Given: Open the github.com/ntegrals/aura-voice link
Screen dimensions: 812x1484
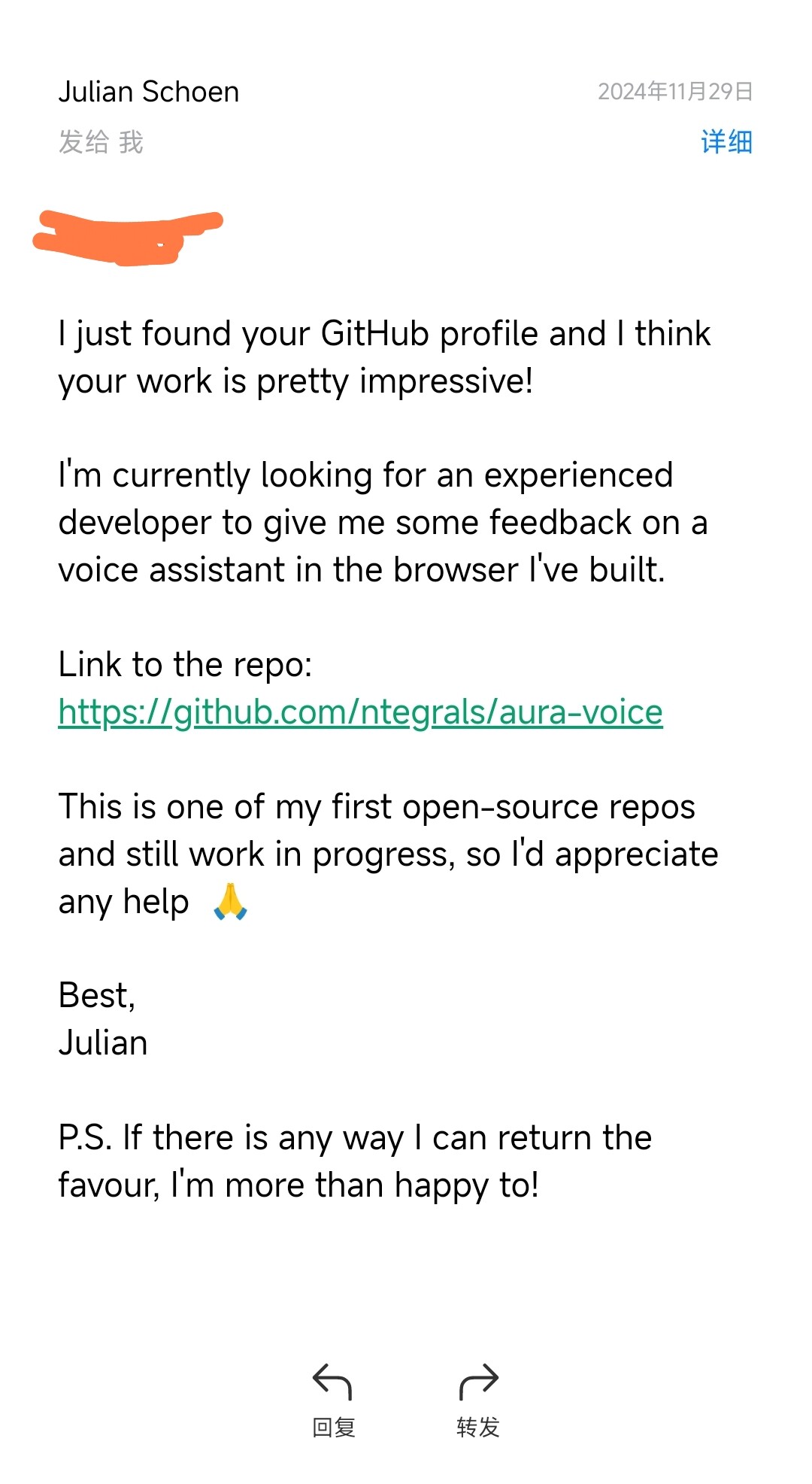Looking at the screenshot, I should coord(361,712).
